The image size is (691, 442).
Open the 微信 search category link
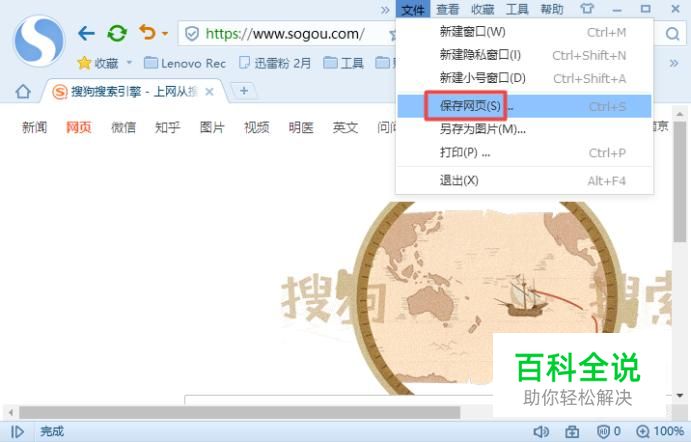(123, 127)
